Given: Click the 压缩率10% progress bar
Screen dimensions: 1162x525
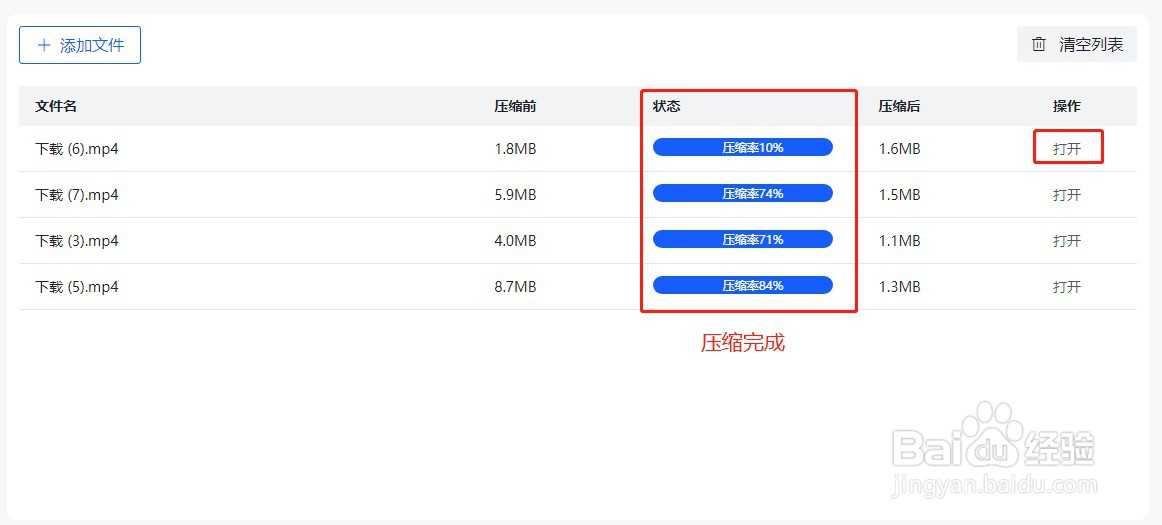Looking at the screenshot, I should pyautogui.click(x=742, y=148).
